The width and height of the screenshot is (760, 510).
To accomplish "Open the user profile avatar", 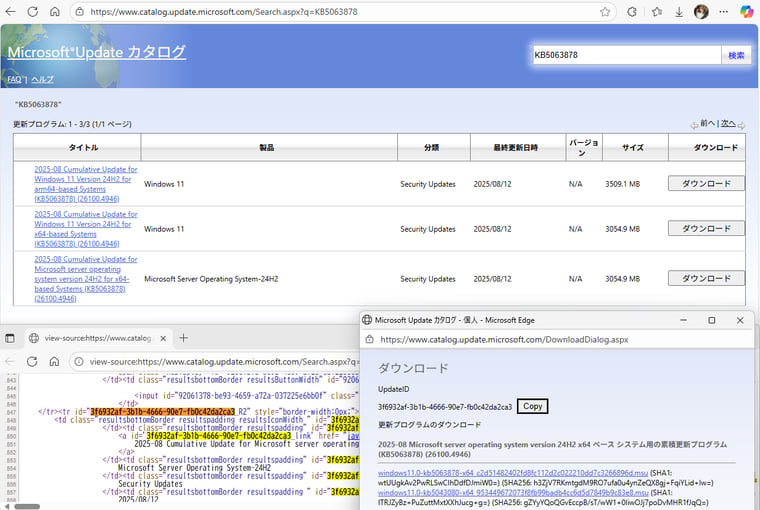I will [701, 12].
